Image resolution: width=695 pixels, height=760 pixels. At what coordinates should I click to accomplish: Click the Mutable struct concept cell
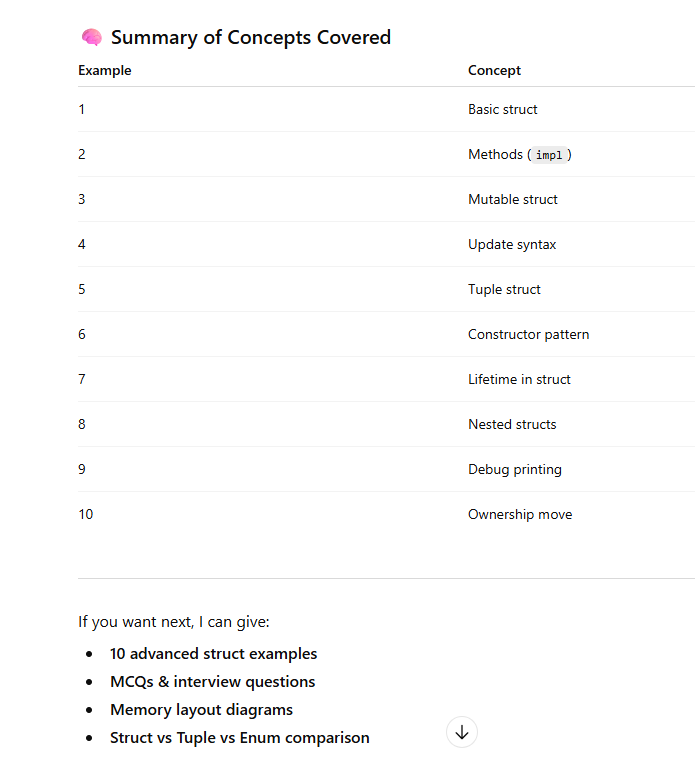point(513,200)
